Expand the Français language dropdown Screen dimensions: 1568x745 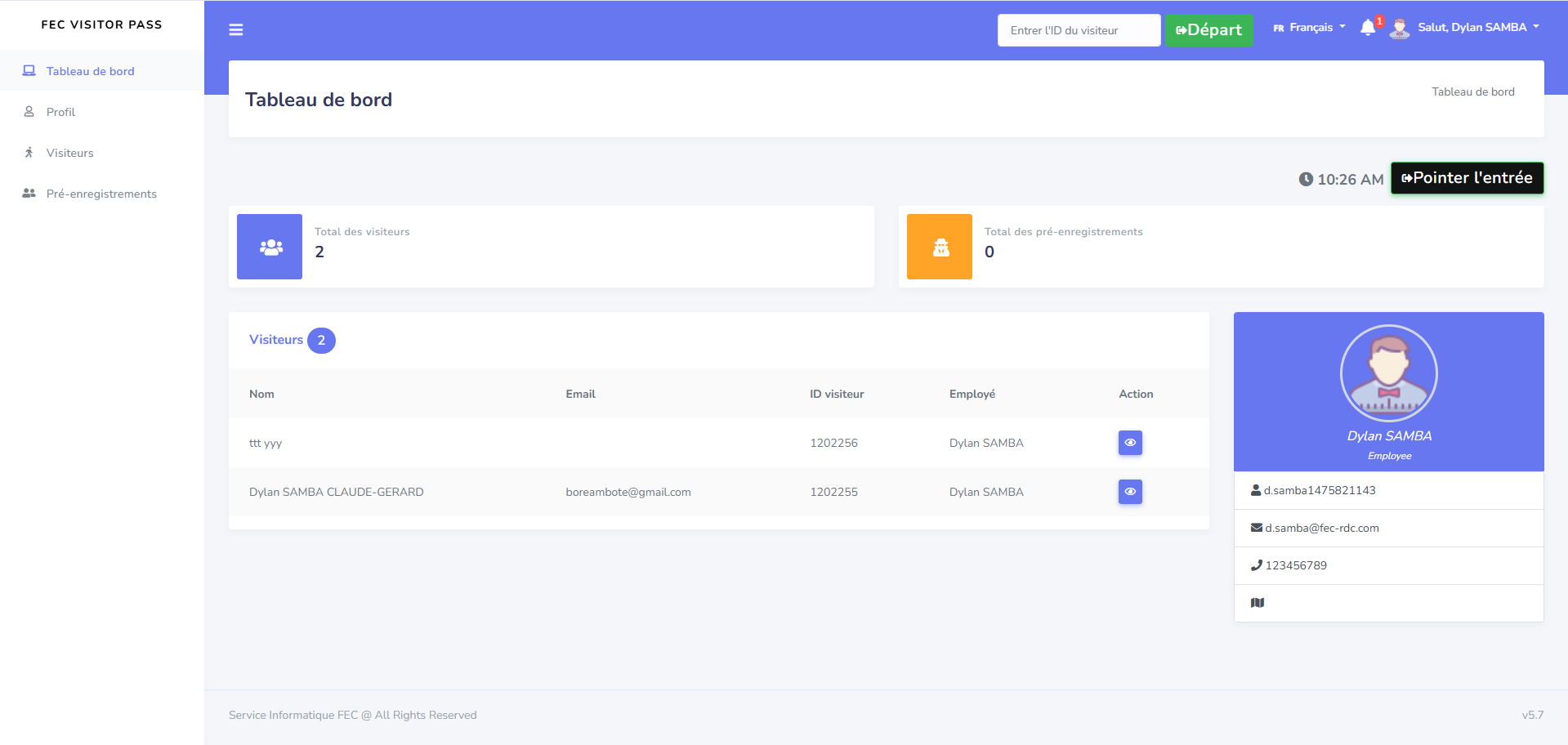pos(1310,28)
